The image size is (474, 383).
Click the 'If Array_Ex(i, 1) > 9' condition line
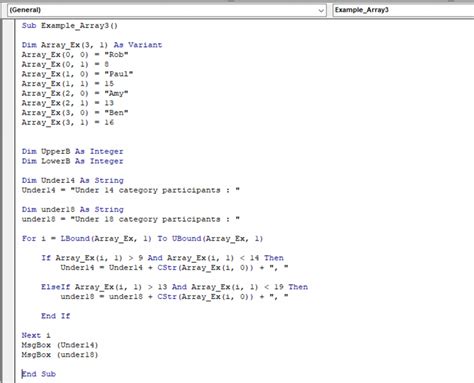point(163,258)
